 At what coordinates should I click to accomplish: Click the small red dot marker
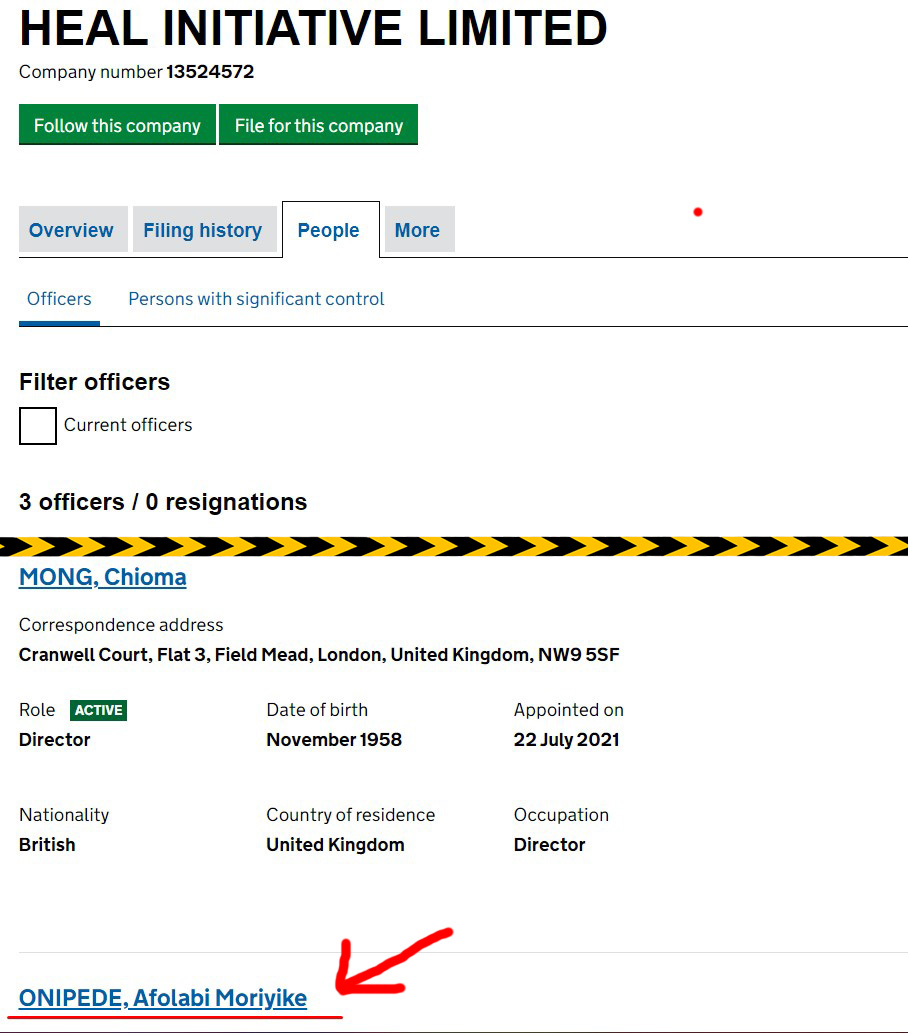pos(698,212)
